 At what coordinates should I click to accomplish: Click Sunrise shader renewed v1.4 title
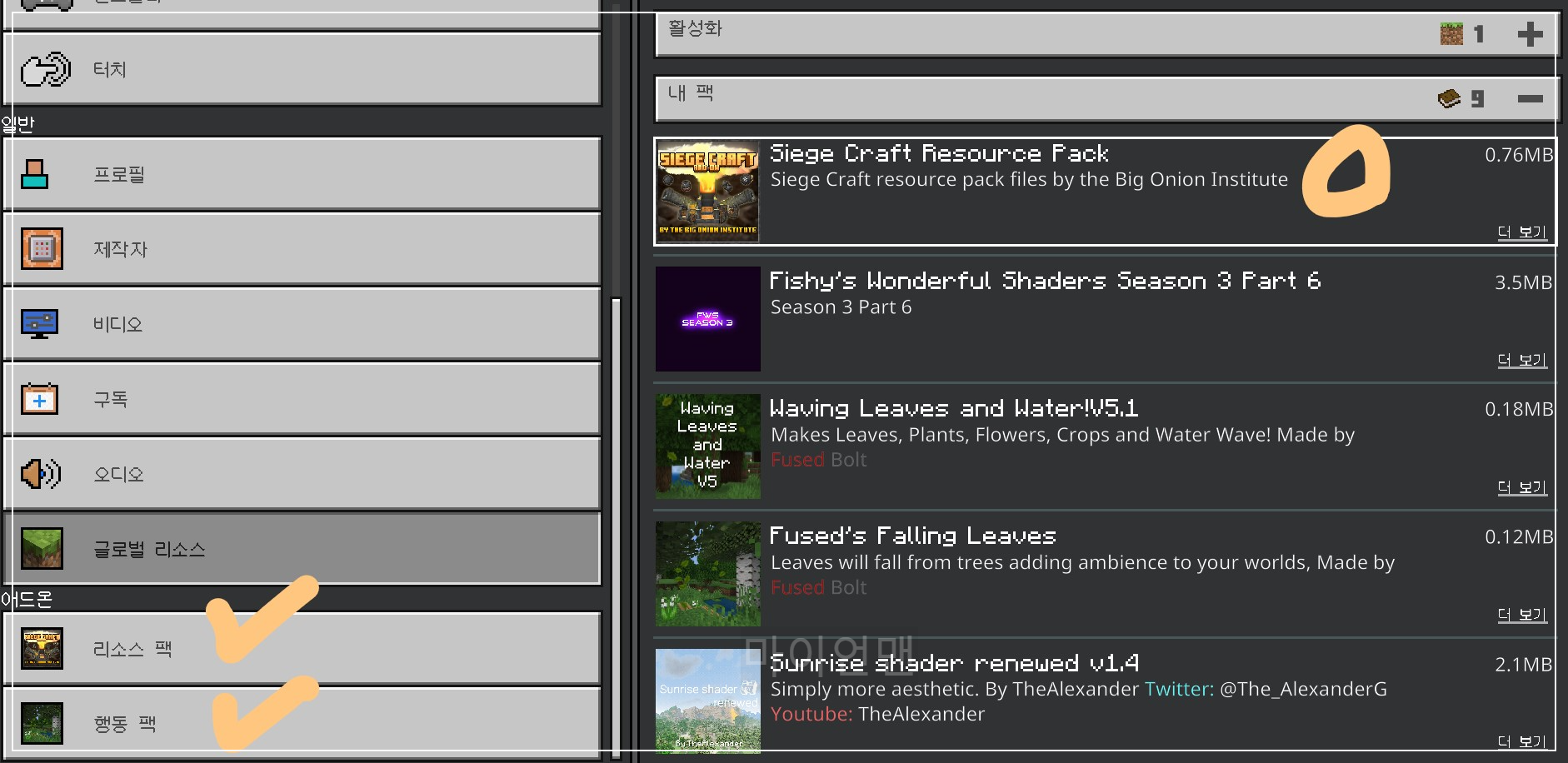click(955, 663)
